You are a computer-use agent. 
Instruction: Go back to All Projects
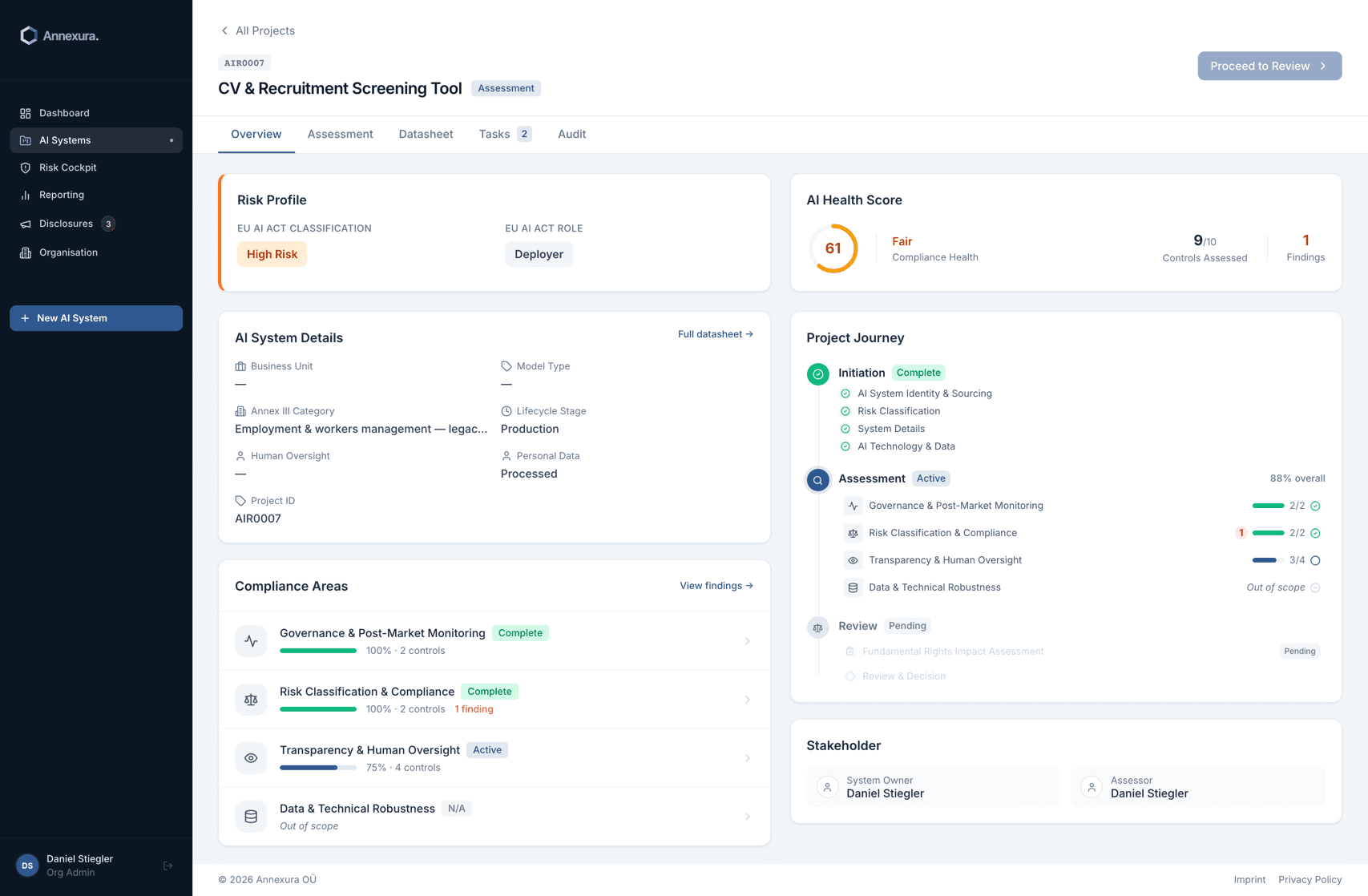[x=257, y=30]
